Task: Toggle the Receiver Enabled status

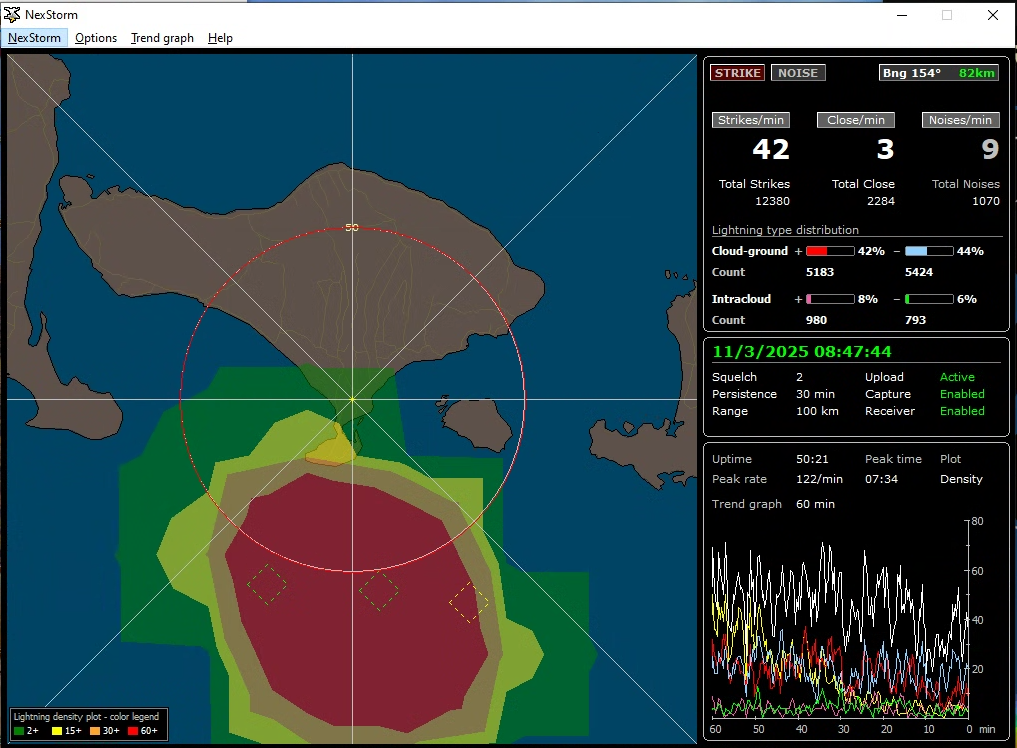Action: coord(962,411)
